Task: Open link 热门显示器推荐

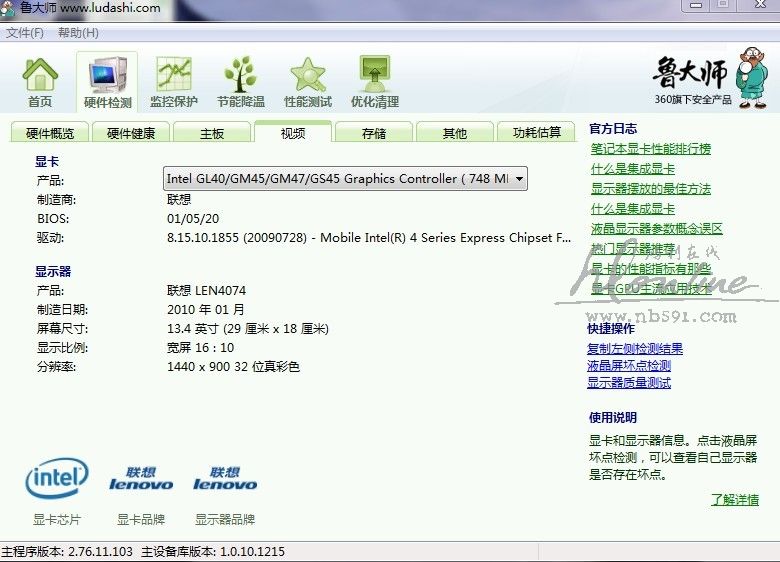Action: [x=632, y=248]
